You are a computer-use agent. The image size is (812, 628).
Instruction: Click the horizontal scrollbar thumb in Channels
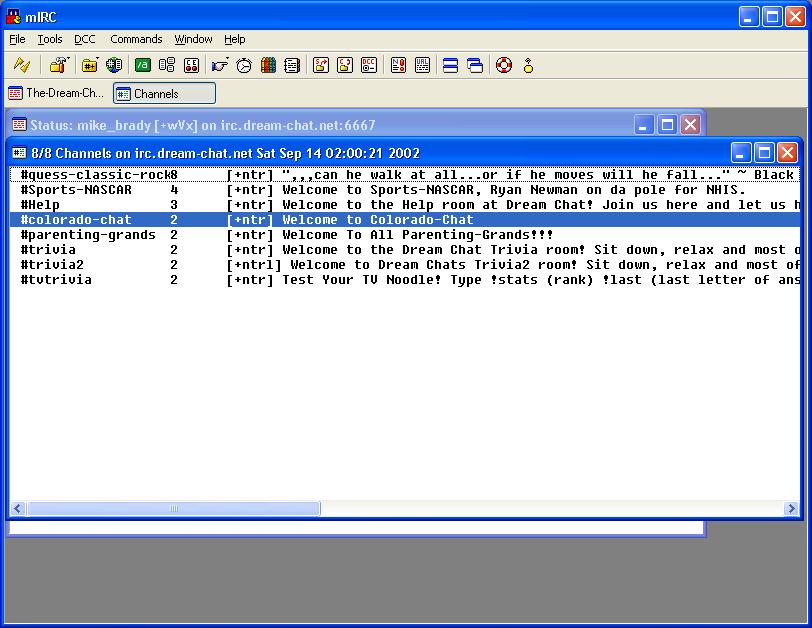[x=173, y=508]
